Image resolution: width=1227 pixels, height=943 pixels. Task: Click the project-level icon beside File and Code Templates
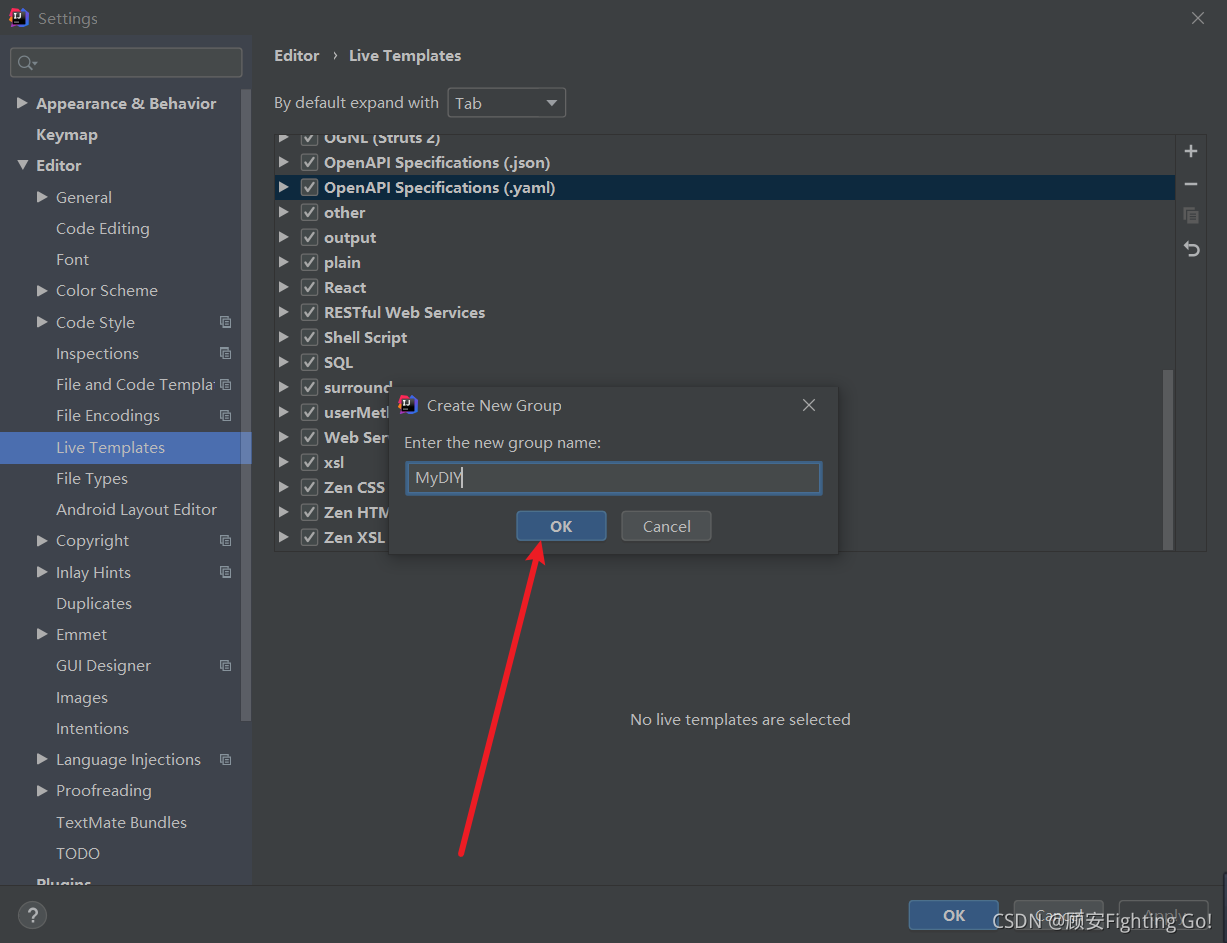click(x=225, y=384)
